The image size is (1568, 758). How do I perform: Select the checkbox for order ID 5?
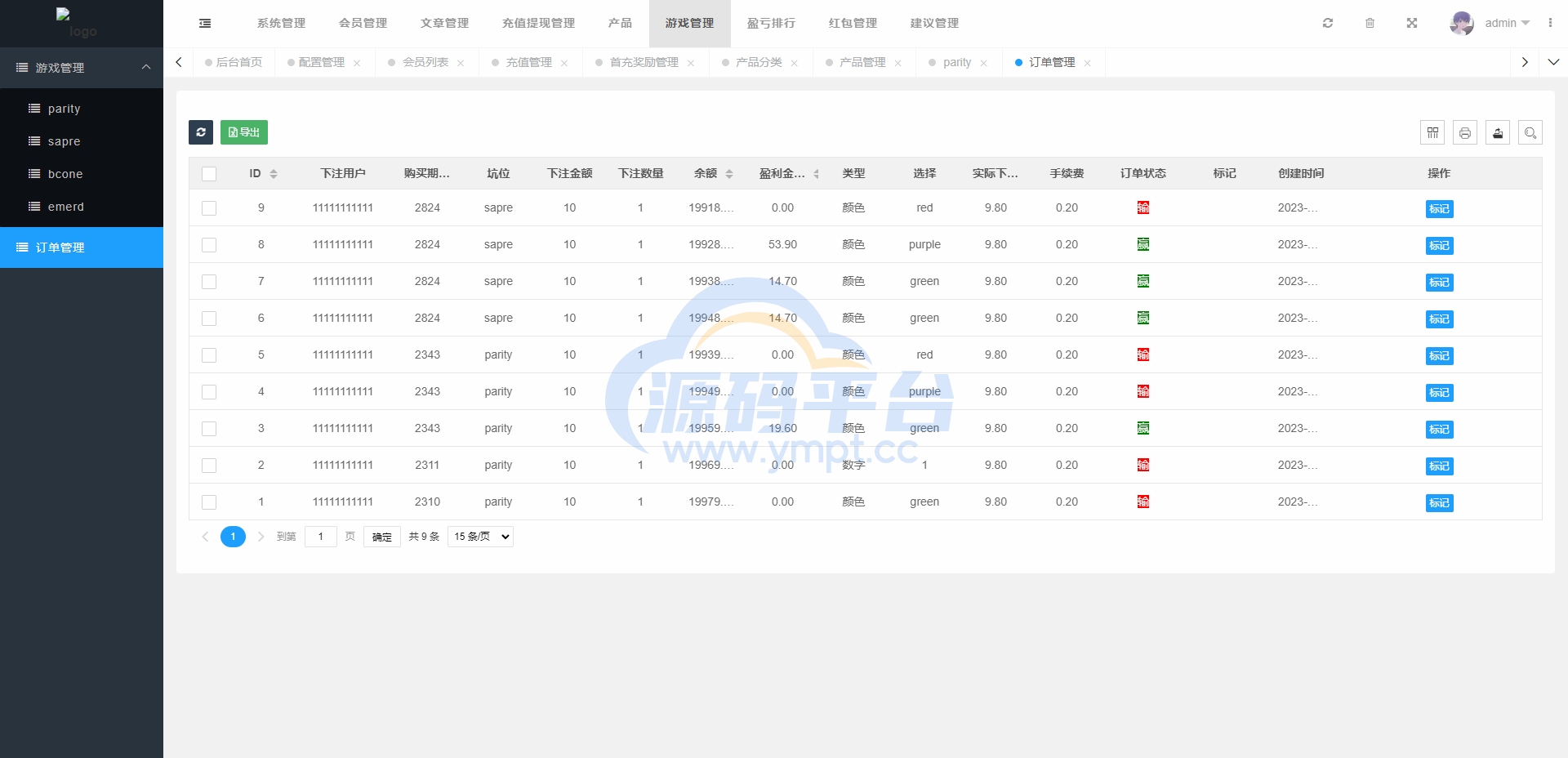(x=209, y=355)
